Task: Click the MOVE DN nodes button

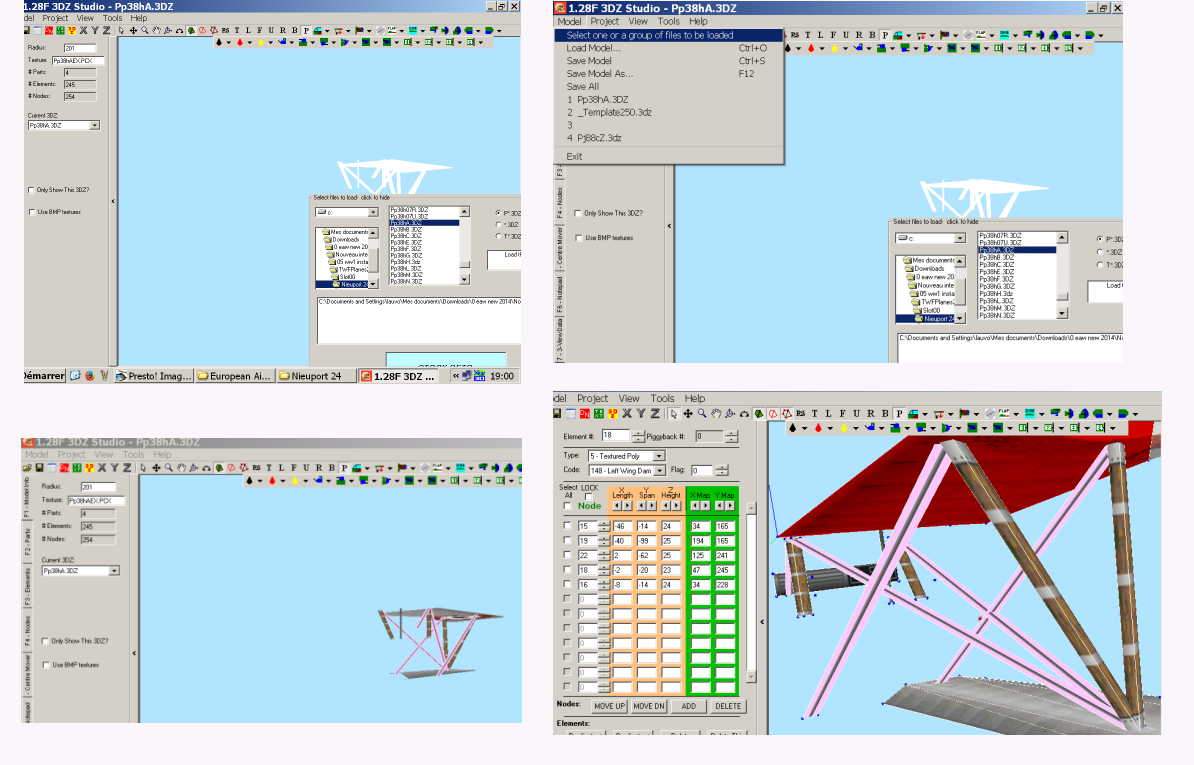Action: pyautogui.click(x=649, y=706)
